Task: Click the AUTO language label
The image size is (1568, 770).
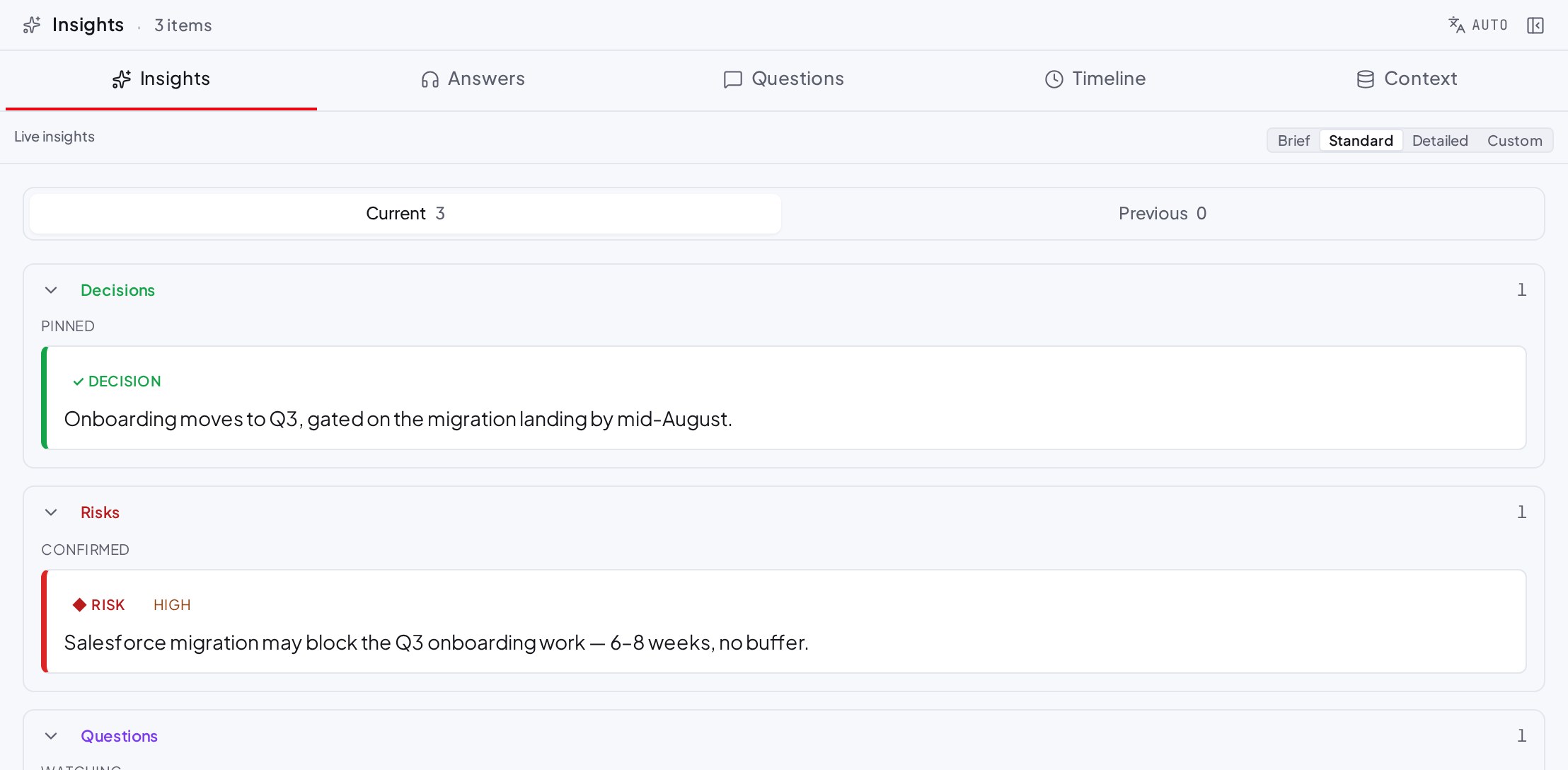Action: pyautogui.click(x=1489, y=25)
